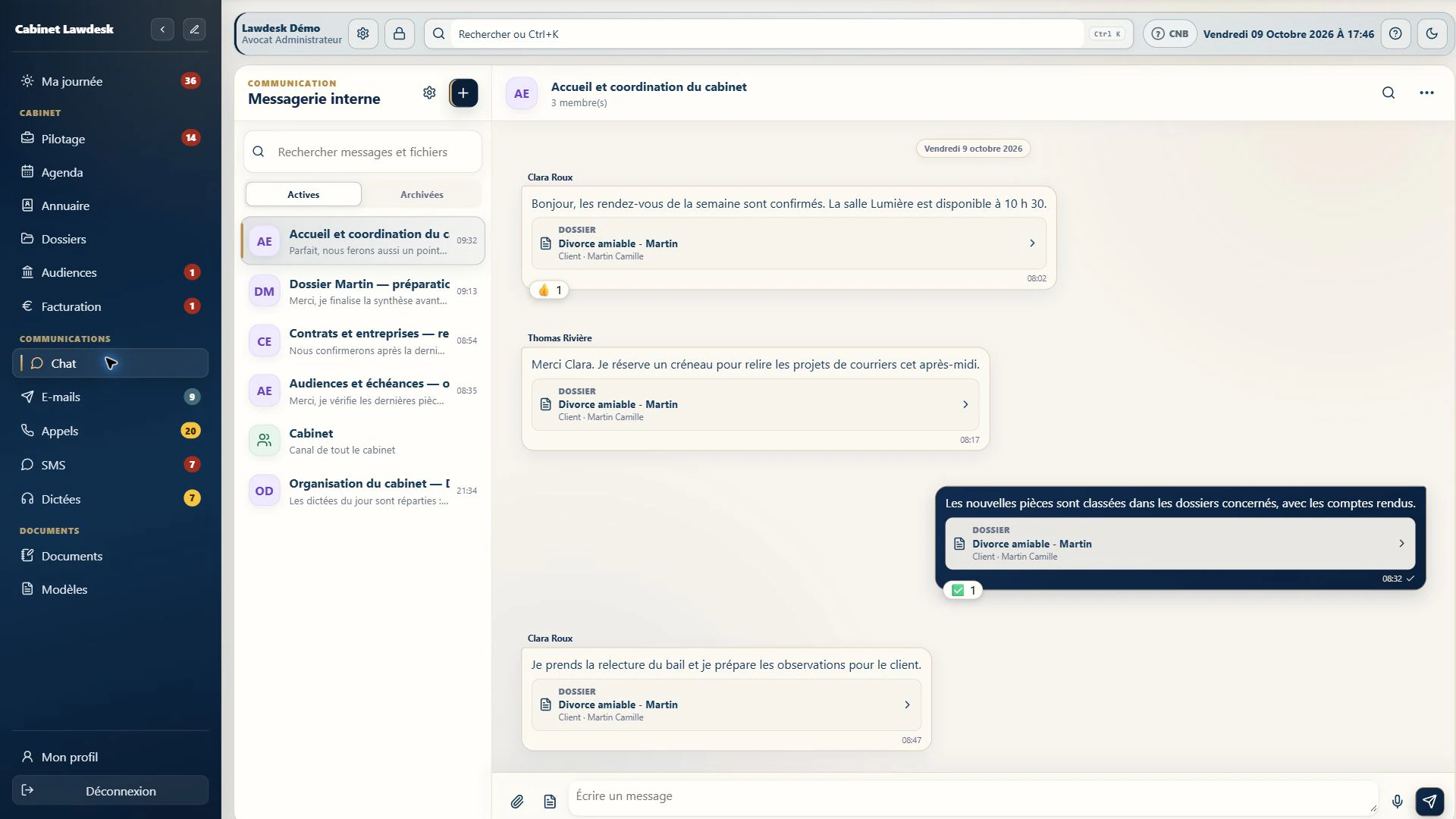The height and width of the screenshot is (819, 1456).
Task: Open Pilotage section
Action: pyautogui.click(x=111, y=139)
